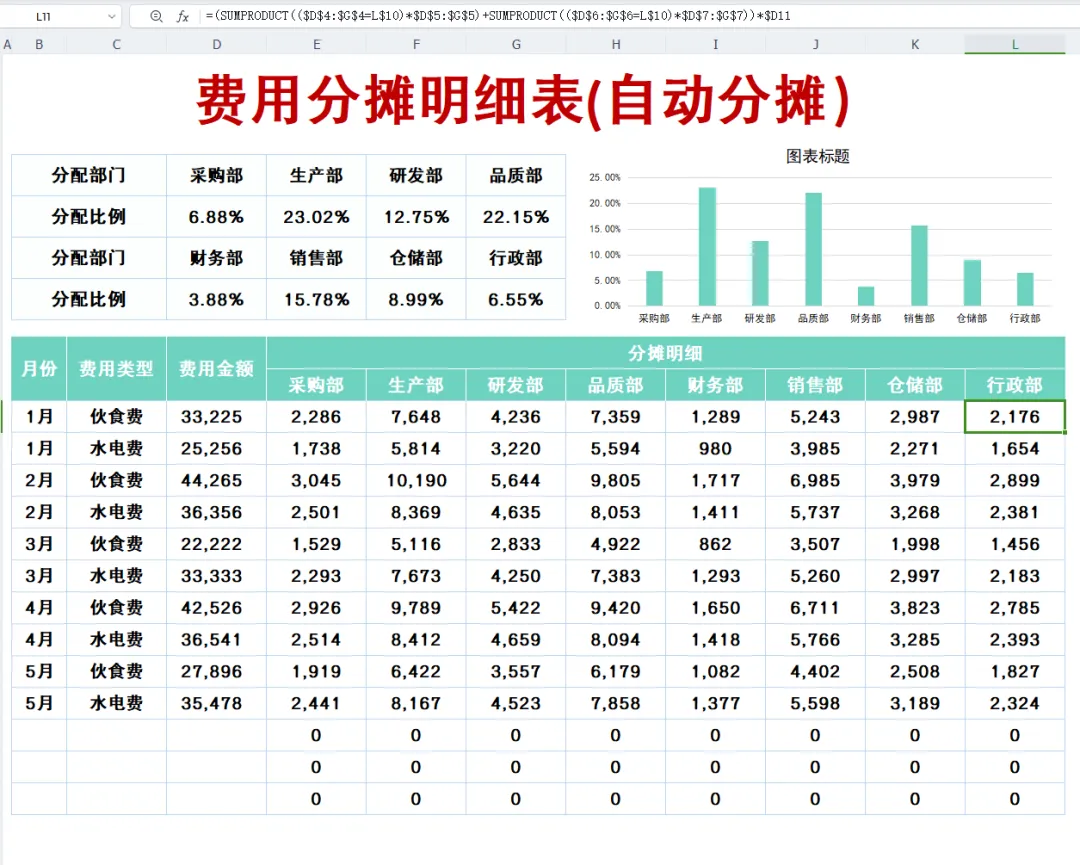Click the 6.88% ratio cell for 采购部

[216, 217]
